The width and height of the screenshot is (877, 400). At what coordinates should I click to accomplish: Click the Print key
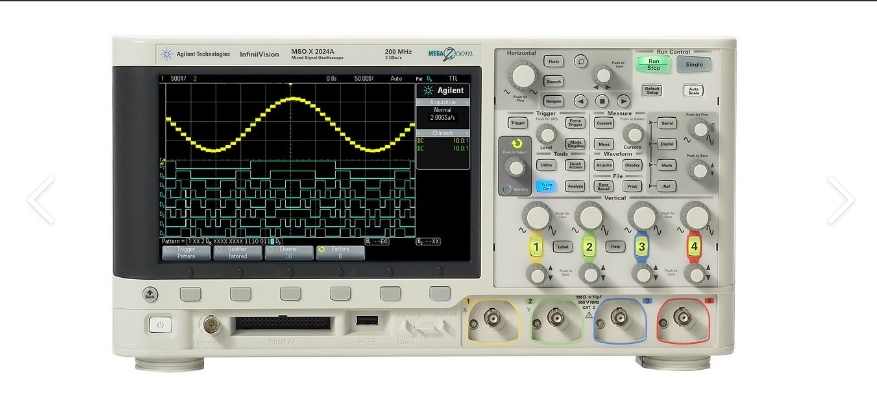pos(632,186)
